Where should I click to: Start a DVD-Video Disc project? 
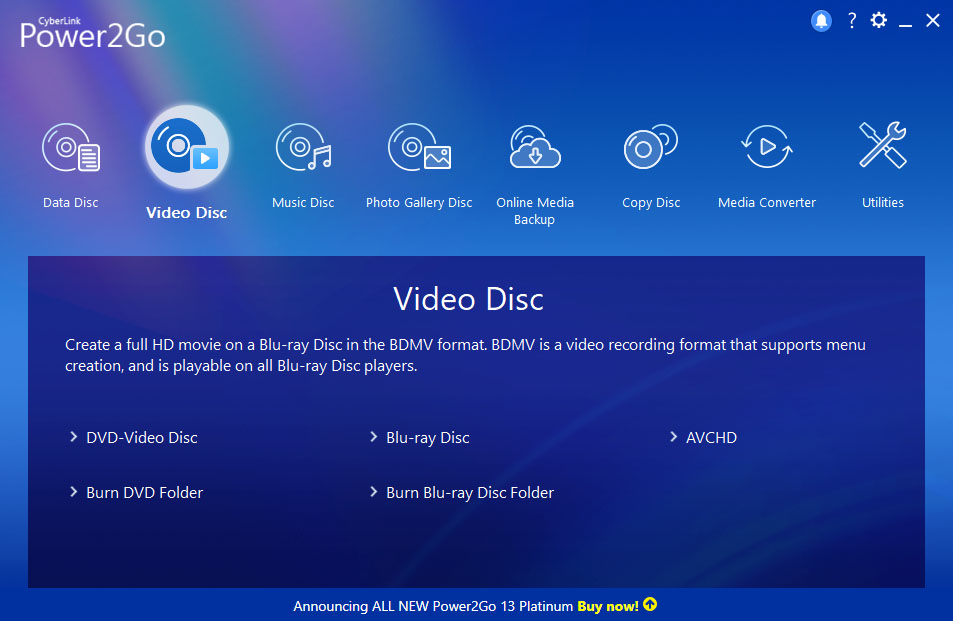point(142,437)
